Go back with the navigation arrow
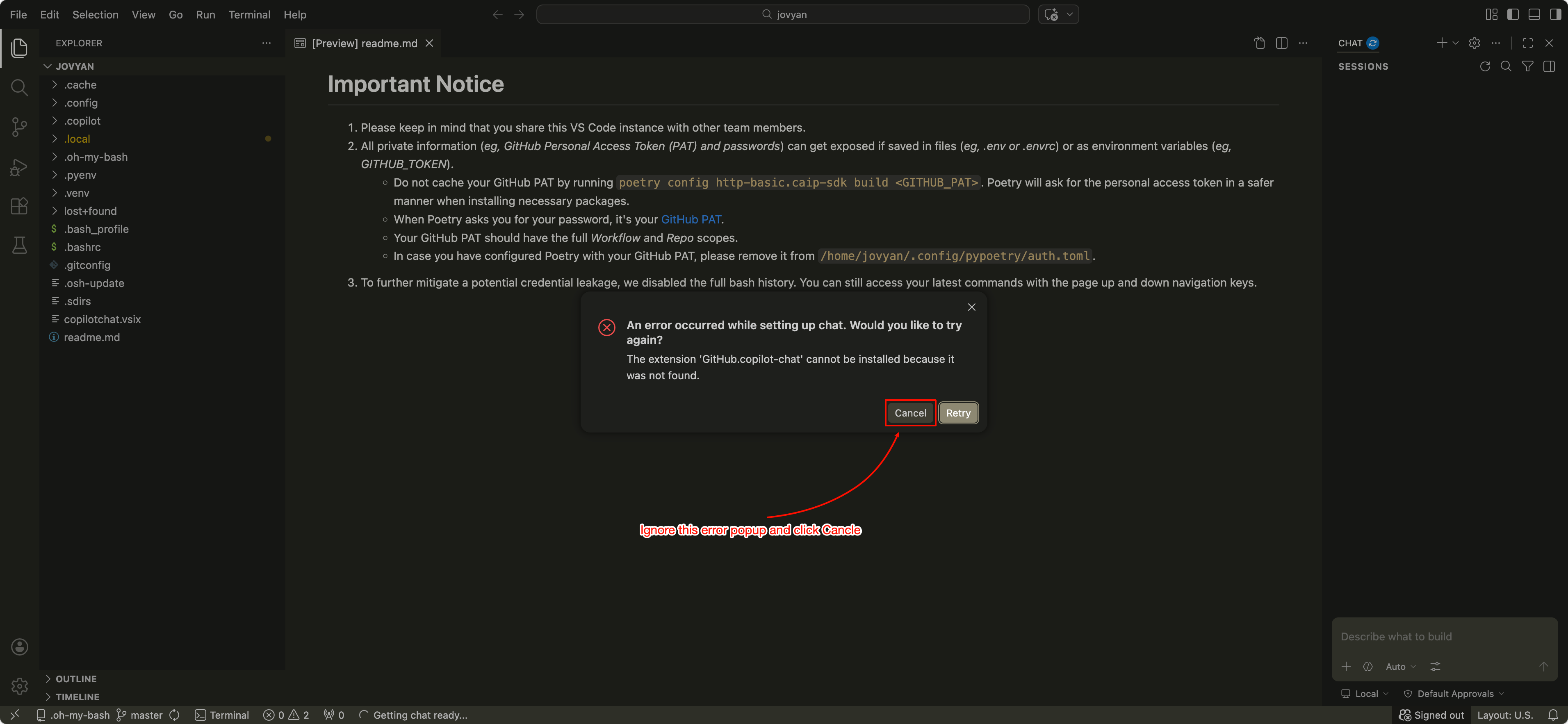The width and height of the screenshot is (1568, 724). [x=497, y=15]
